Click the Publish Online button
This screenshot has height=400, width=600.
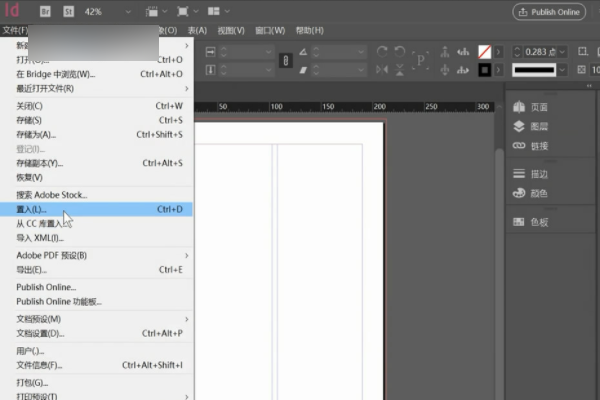549,12
